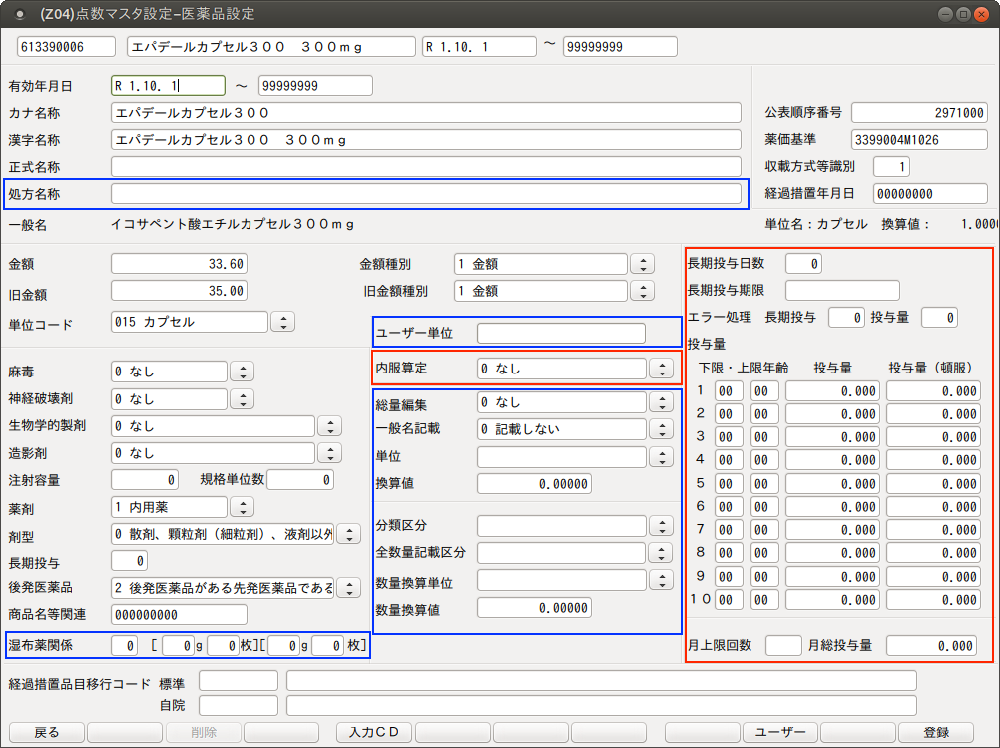The height and width of the screenshot is (748, 1000).
Task: Click the ユーザー button at bottom
Action: [780, 732]
